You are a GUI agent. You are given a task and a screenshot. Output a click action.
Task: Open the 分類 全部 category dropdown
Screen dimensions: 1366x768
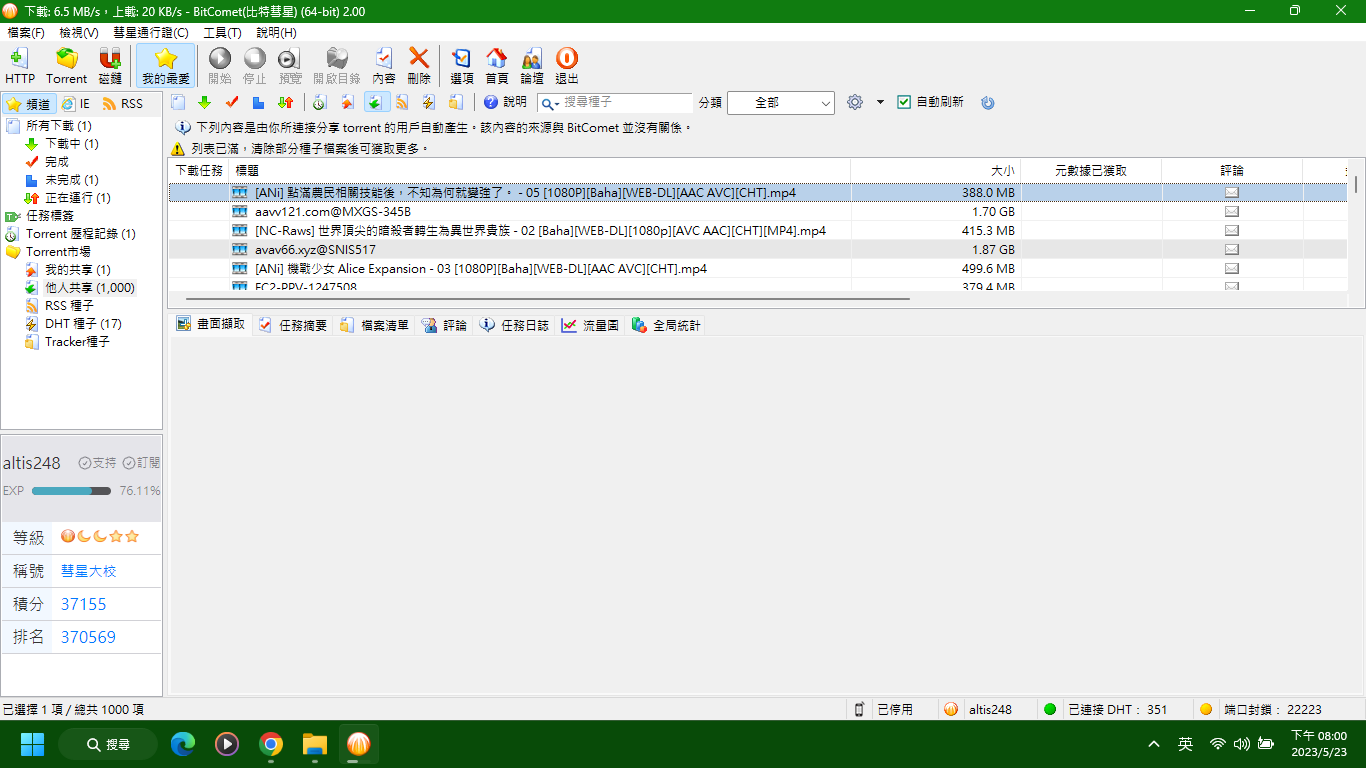[781, 102]
